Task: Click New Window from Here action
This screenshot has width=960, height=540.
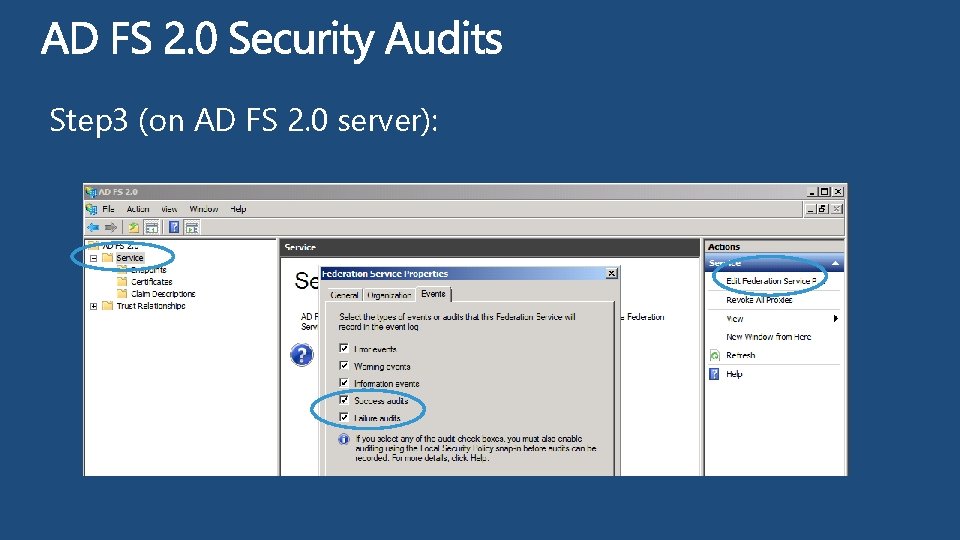Action: point(768,337)
